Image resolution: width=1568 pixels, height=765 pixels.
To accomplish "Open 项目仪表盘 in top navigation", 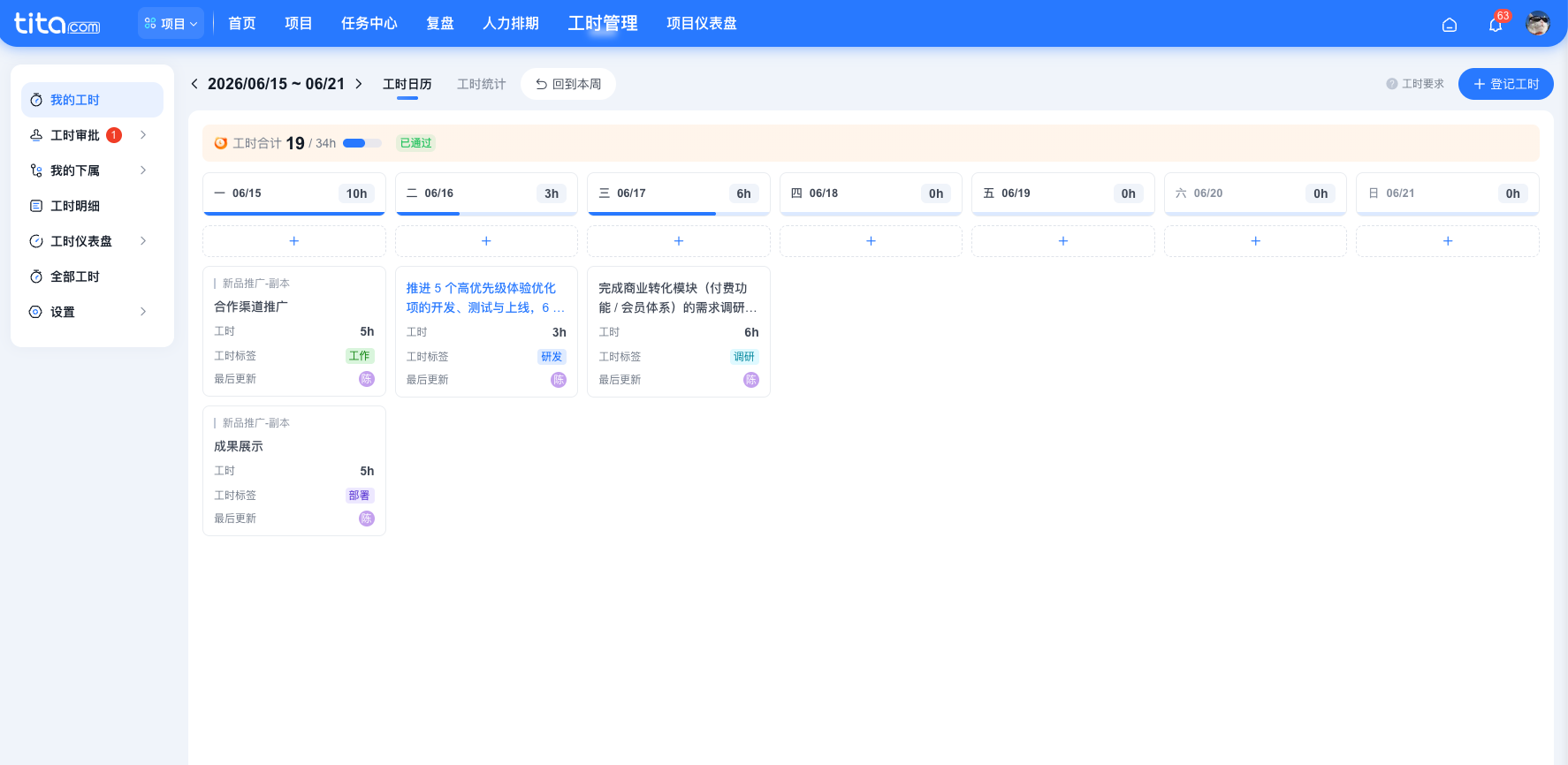I will (x=702, y=24).
